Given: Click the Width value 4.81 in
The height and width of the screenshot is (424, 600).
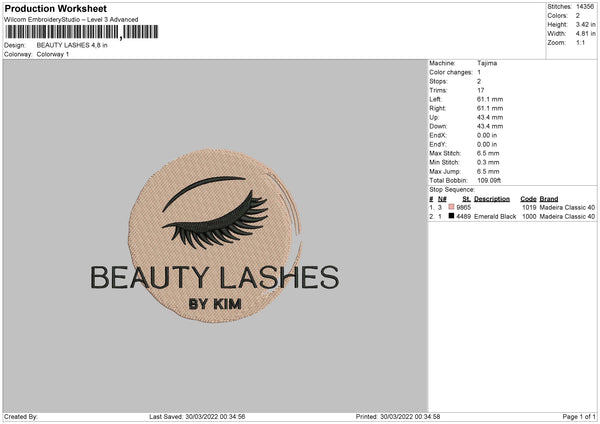Looking at the screenshot, I should [585, 34].
